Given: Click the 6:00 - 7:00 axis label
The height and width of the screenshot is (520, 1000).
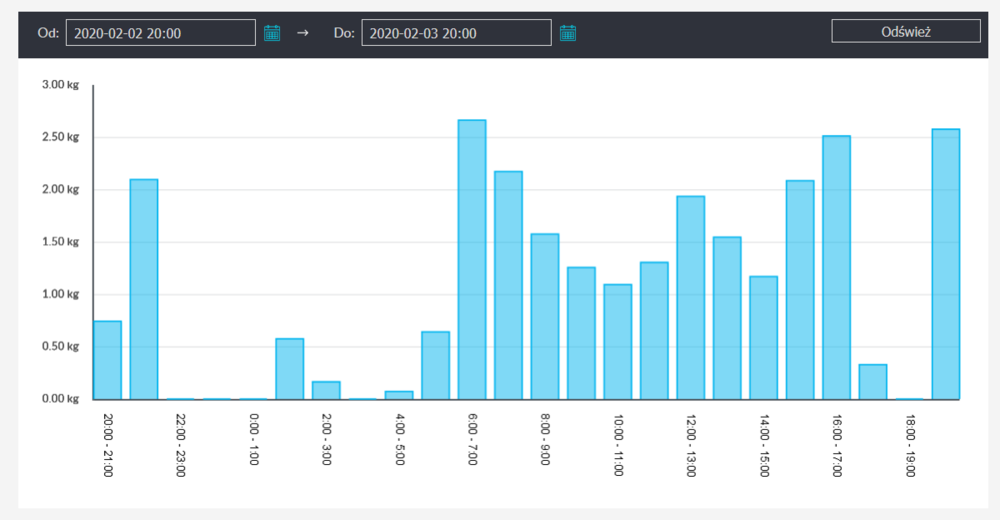Looking at the screenshot, I should [x=473, y=440].
